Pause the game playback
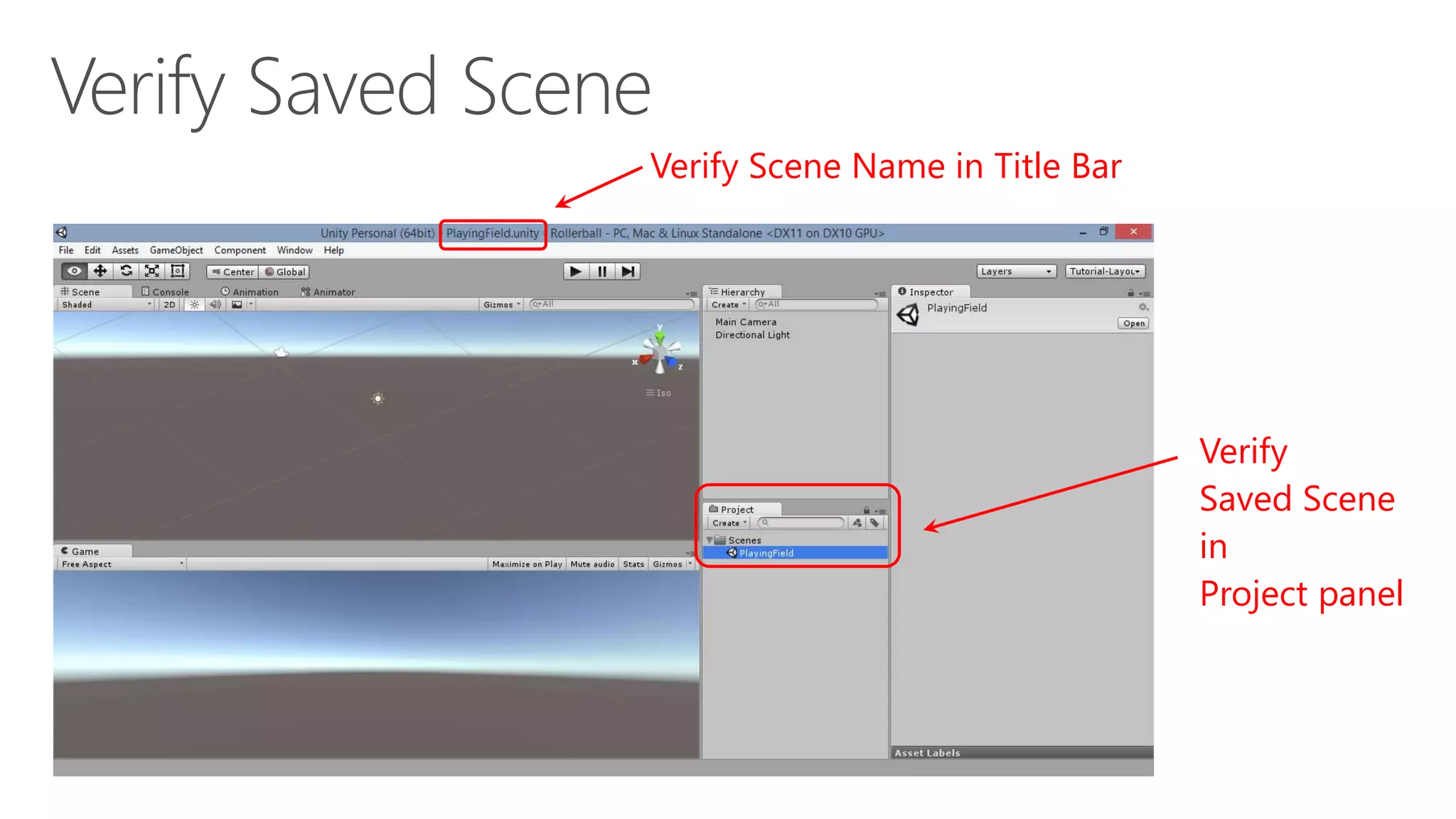1456x819 pixels. pyautogui.click(x=601, y=271)
